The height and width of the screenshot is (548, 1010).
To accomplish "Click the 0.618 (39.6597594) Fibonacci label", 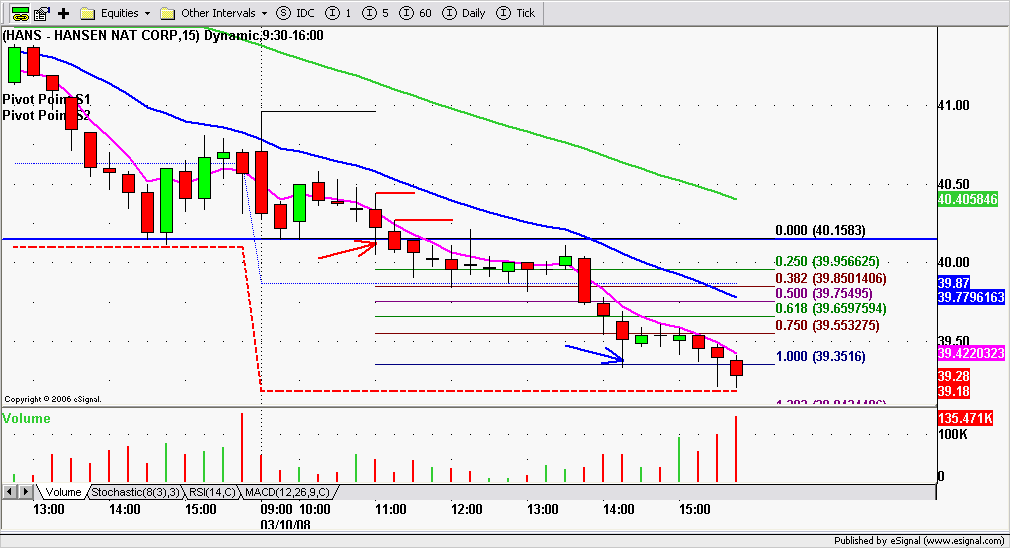I will 830,308.
